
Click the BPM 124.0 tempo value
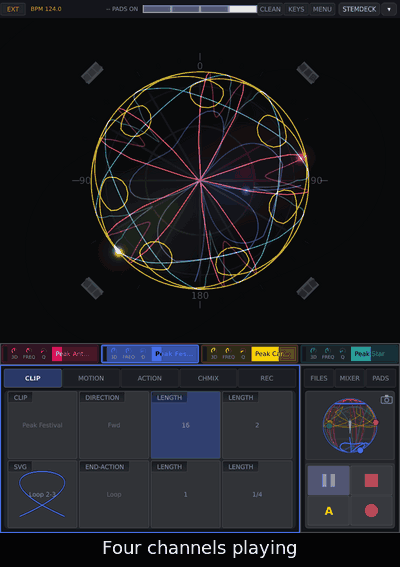click(x=46, y=9)
